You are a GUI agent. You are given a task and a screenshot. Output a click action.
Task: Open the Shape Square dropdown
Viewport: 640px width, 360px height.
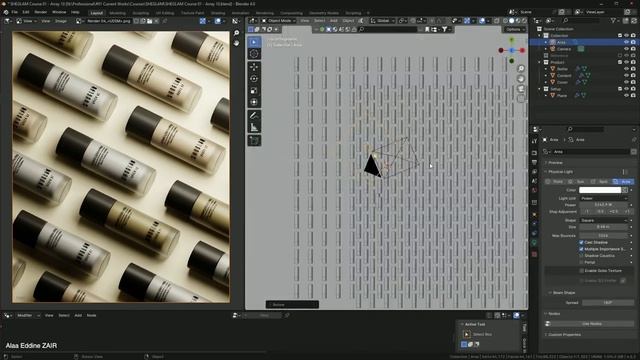click(x=604, y=220)
